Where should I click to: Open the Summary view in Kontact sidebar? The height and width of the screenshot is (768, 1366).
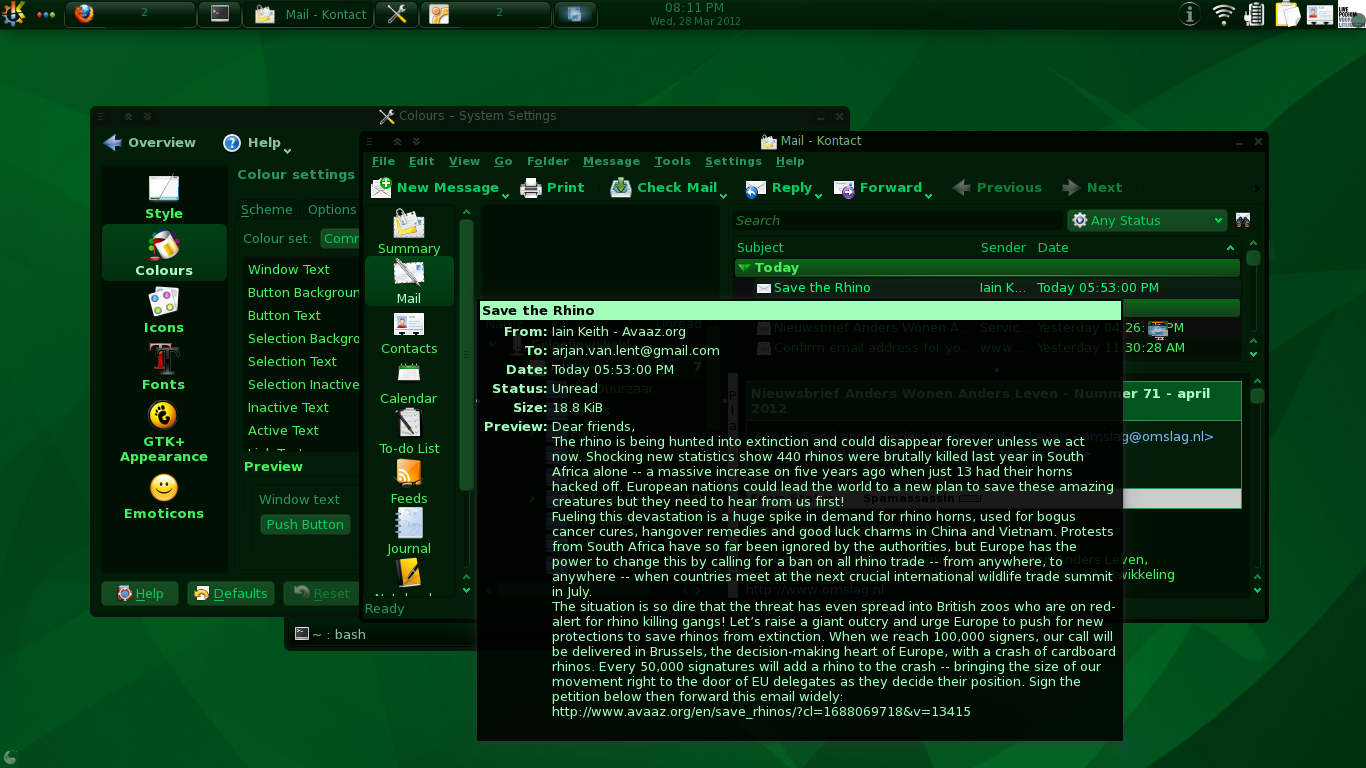pyautogui.click(x=409, y=232)
